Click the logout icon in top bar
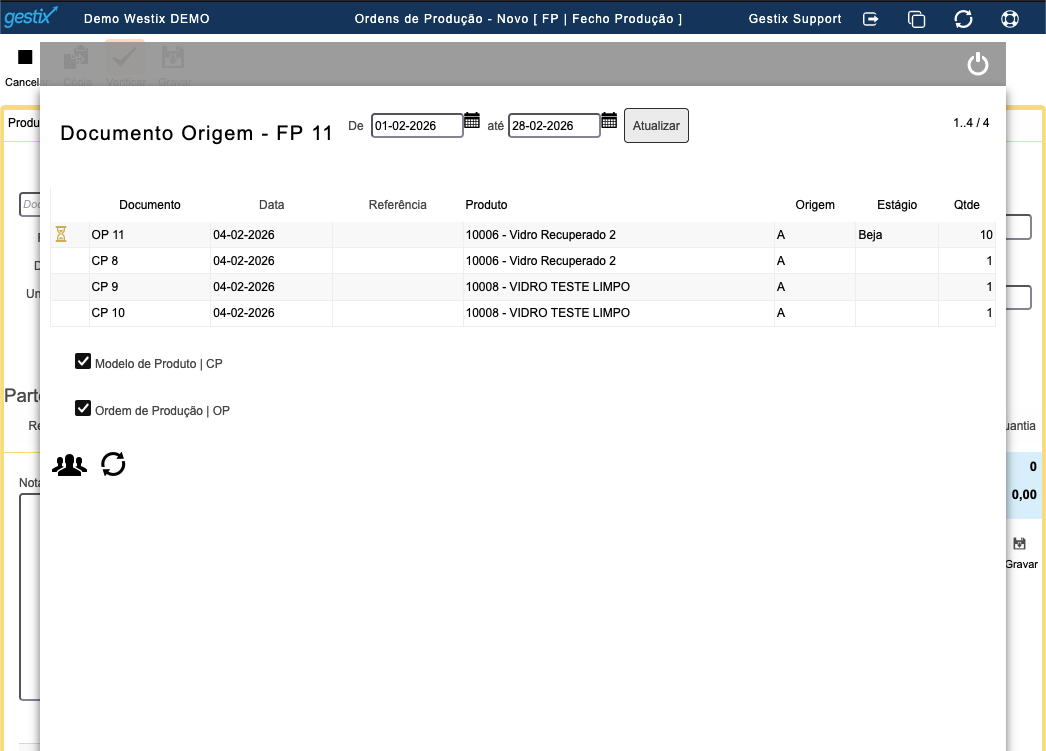The image size is (1046, 751). [x=871, y=19]
